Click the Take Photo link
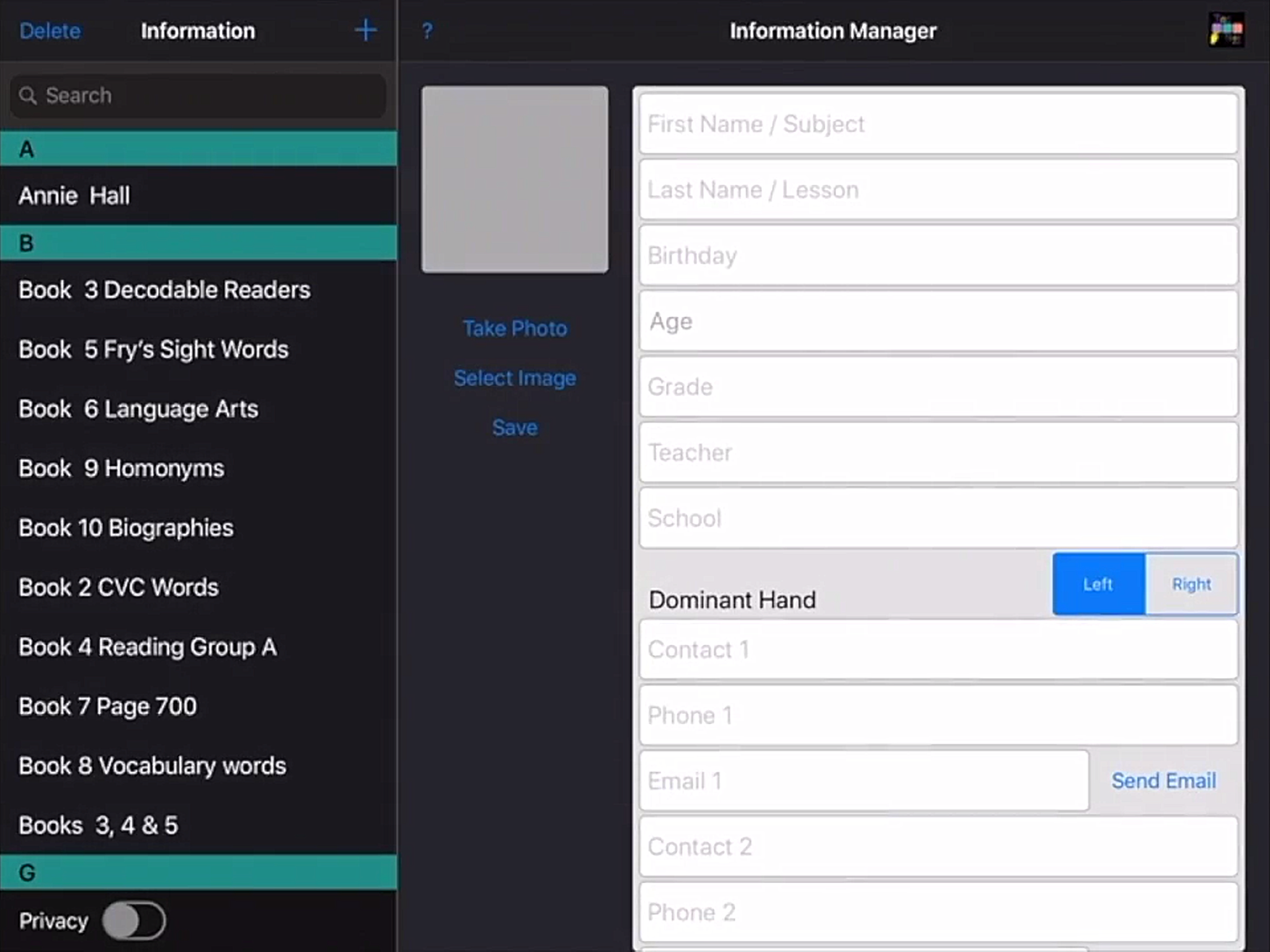The width and height of the screenshot is (1270, 952). coord(515,328)
